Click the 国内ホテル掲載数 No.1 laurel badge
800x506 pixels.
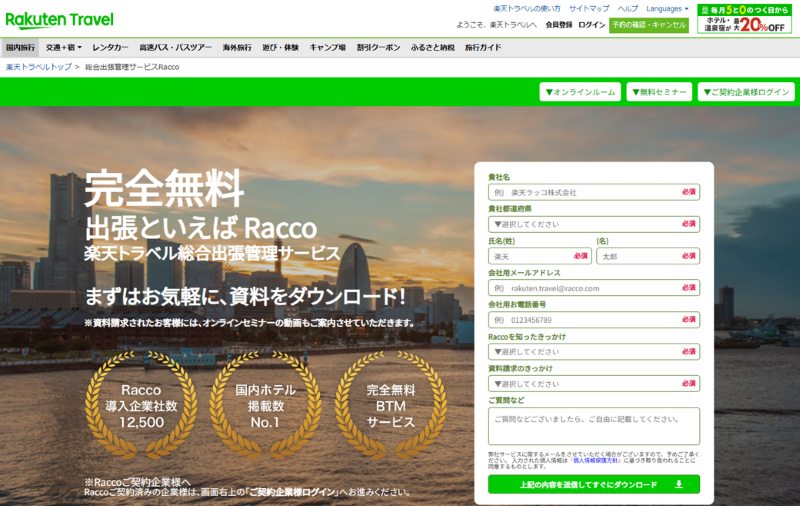(265, 406)
